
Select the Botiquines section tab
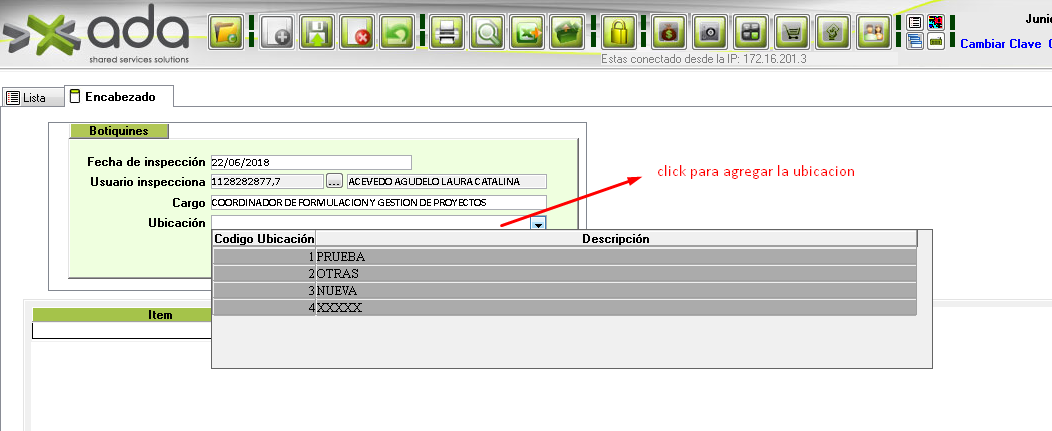(x=119, y=131)
